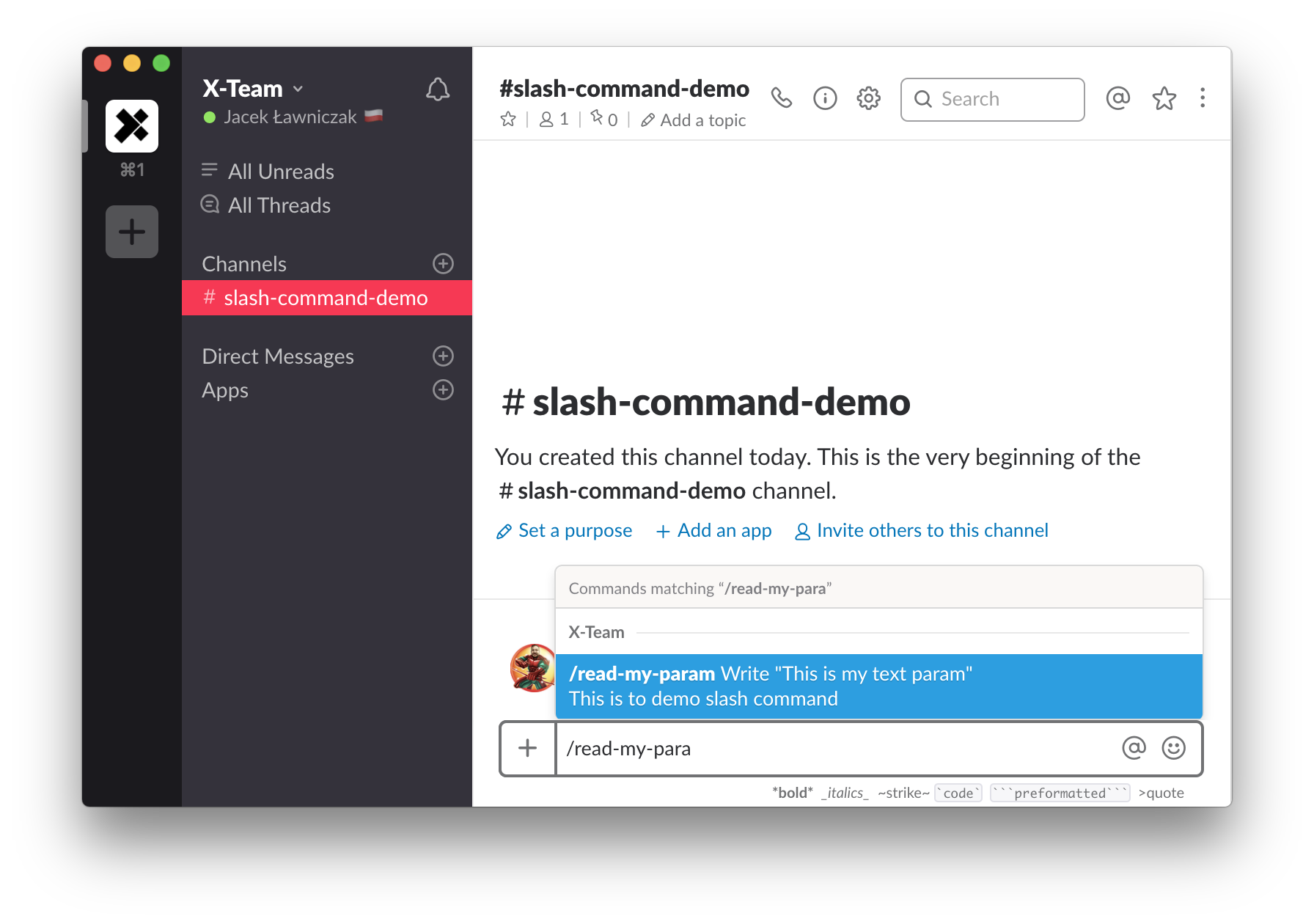Click the bold slash-command-demo channel mention
This screenshot has width=1314, height=924.
coord(622,491)
